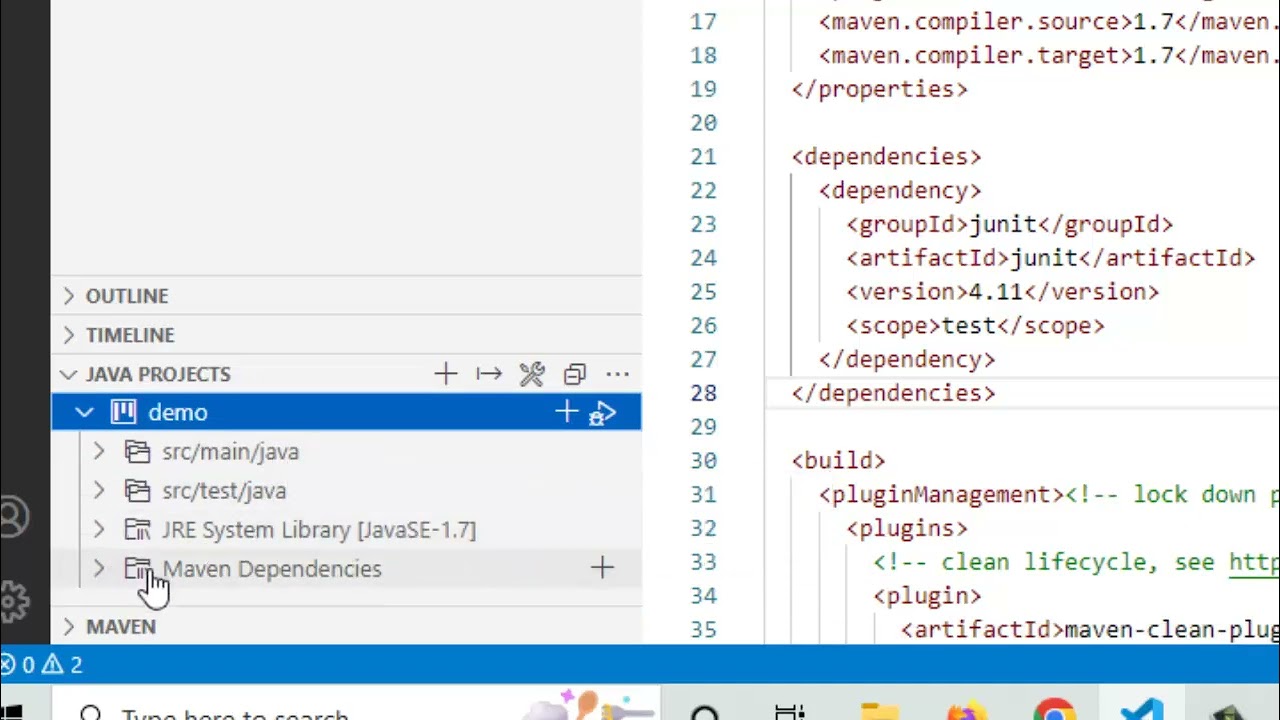Open the http link in the line 33 comment
The height and width of the screenshot is (720, 1280).
[1254, 562]
